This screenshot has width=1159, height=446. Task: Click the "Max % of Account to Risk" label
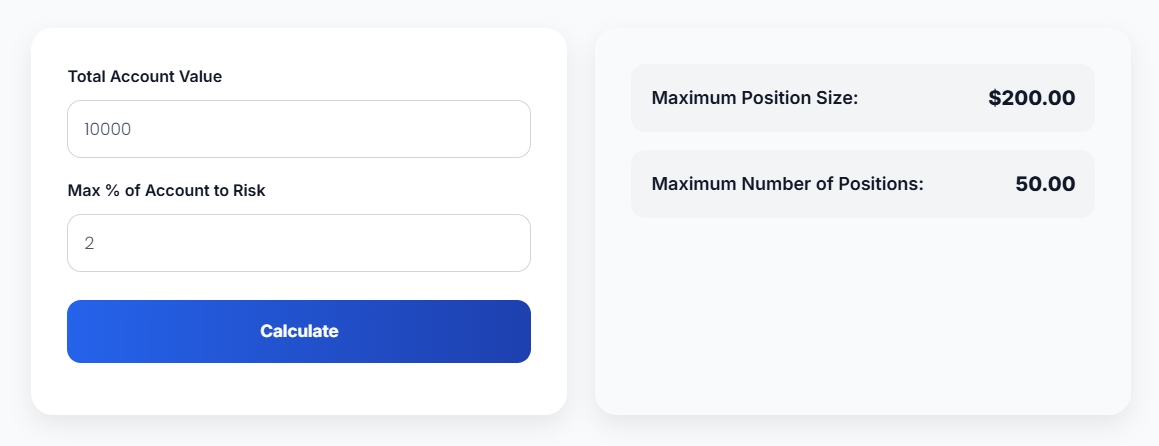(x=166, y=190)
